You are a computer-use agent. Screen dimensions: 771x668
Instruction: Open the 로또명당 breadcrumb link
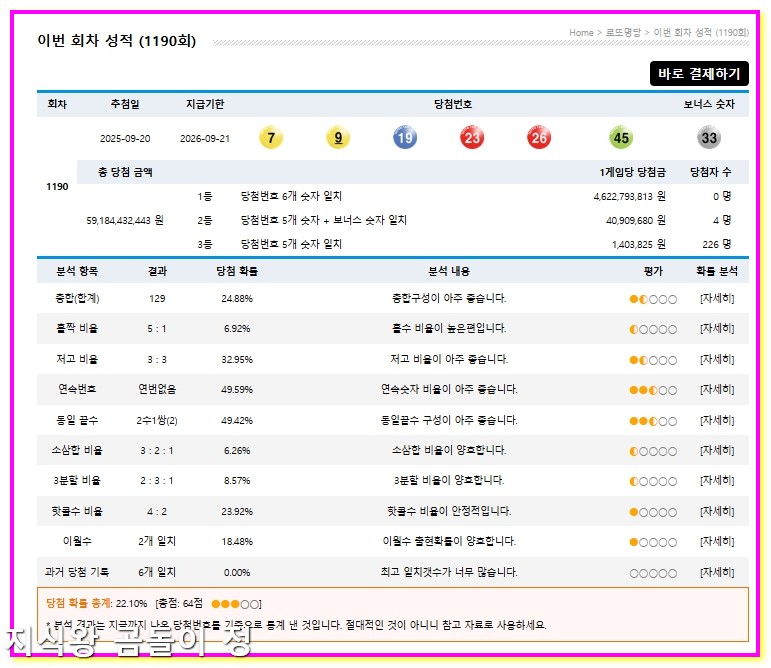[x=623, y=32]
